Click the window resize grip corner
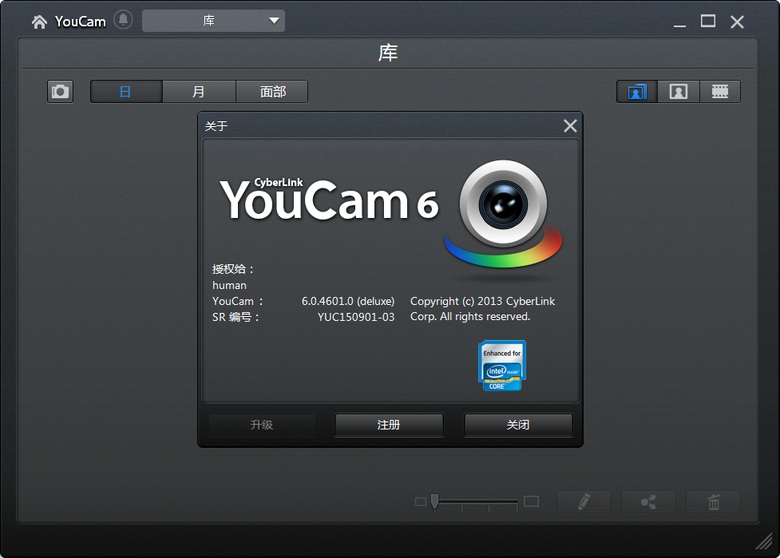 (x=765, y=543)
